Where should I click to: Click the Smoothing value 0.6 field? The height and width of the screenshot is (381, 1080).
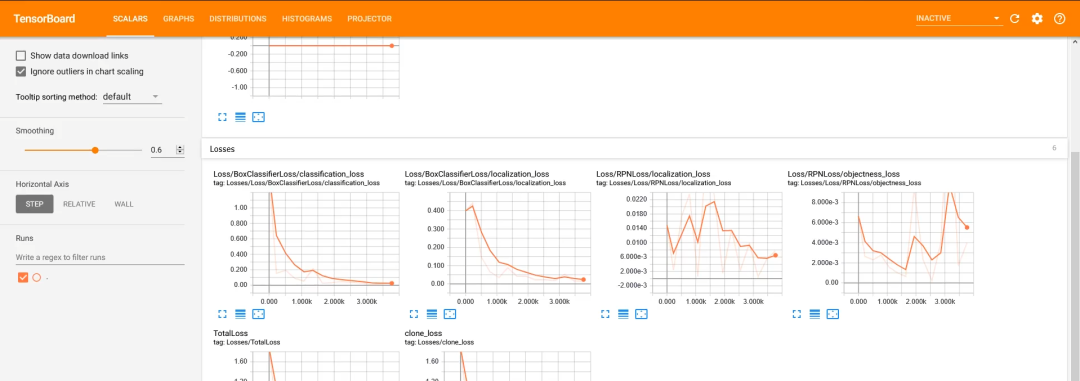[x=163, y=150]
